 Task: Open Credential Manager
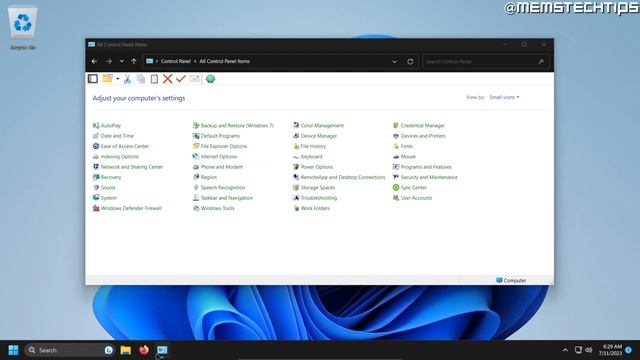(418, 126)
